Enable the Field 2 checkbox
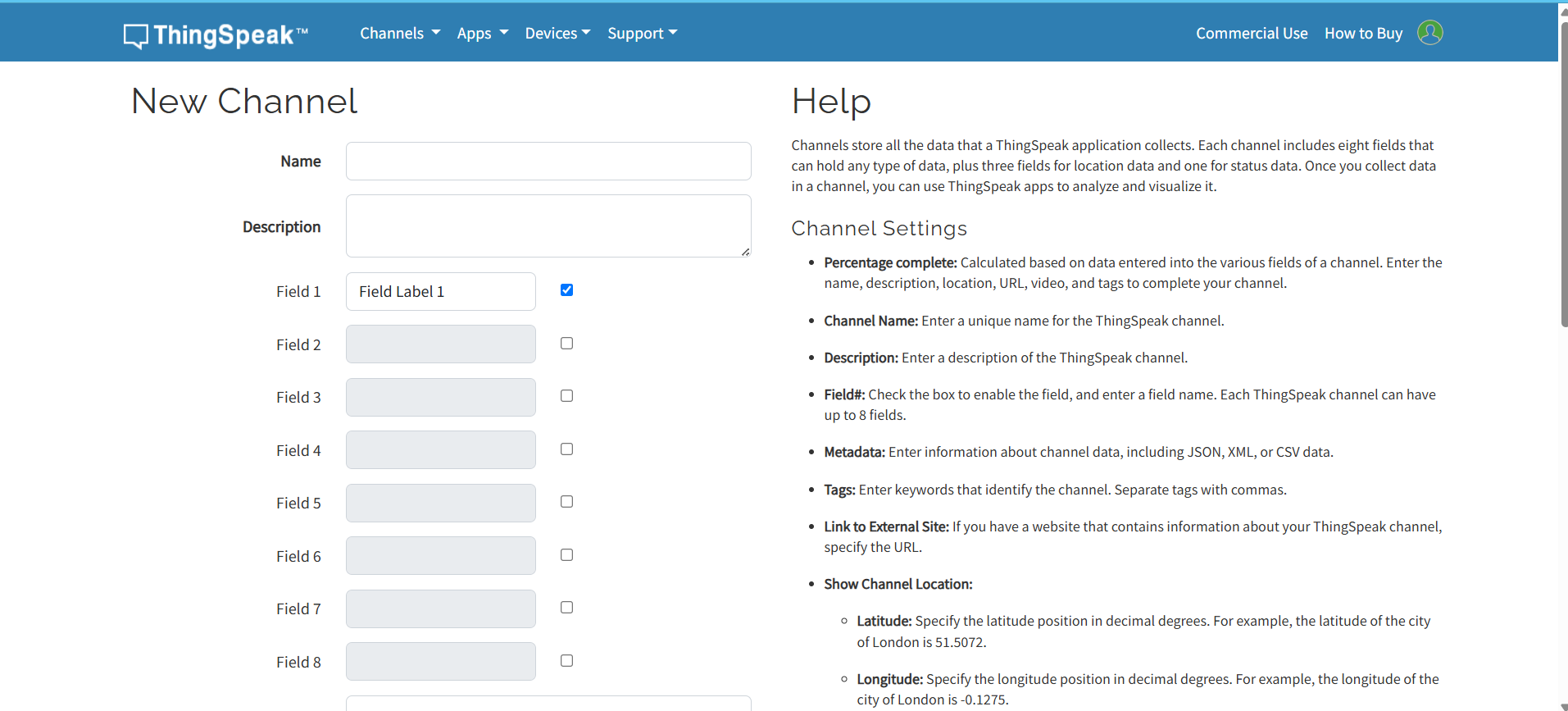This screenshot has width=1568, height=711. pyautogui.click(x=566, y=344)
